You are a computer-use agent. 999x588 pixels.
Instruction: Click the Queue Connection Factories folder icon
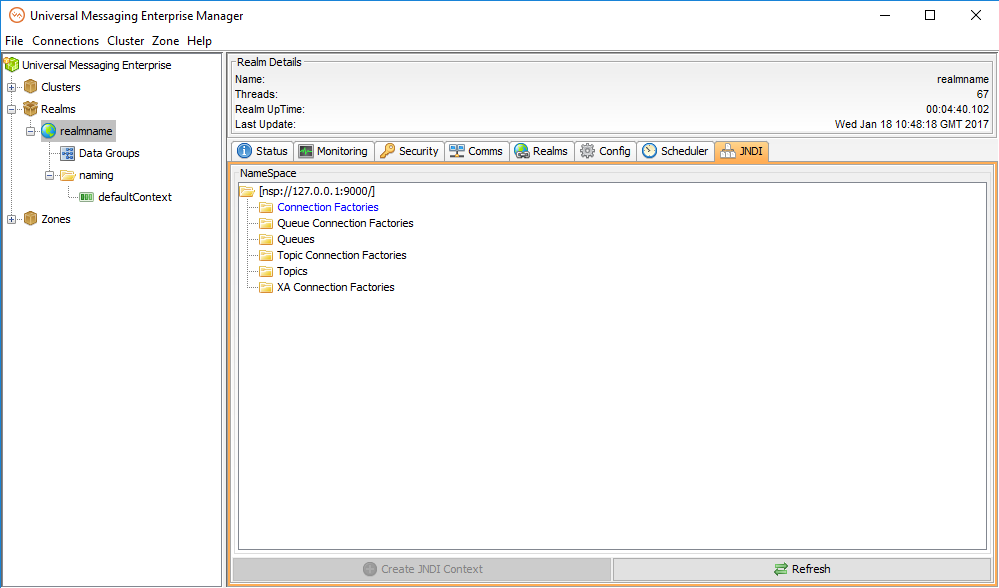266,223
